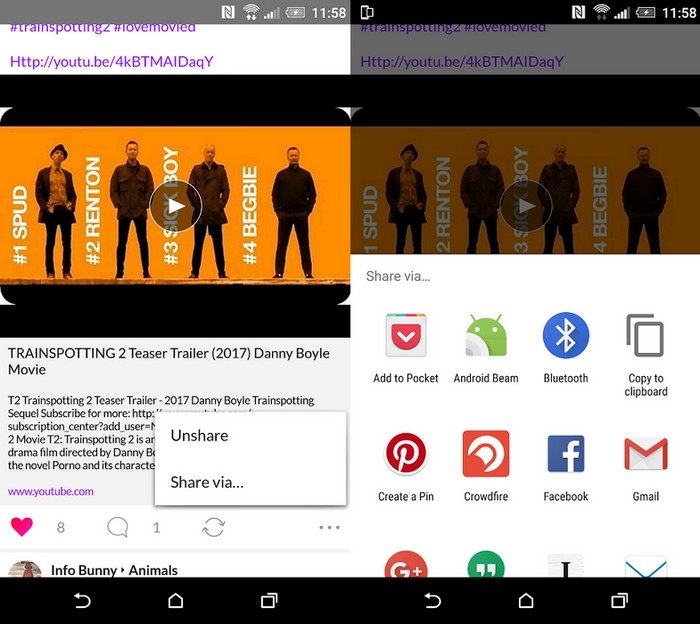Share using Add to Pocket

[x=406, y=349]
